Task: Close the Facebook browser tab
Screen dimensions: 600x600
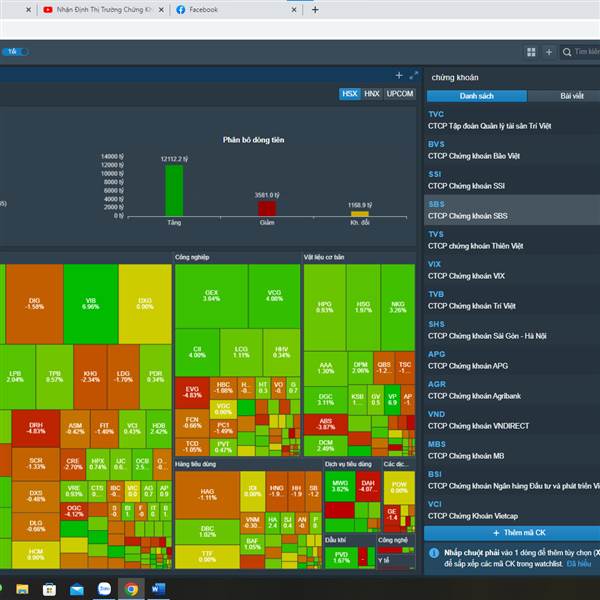Action: click(x=294, y=10)
